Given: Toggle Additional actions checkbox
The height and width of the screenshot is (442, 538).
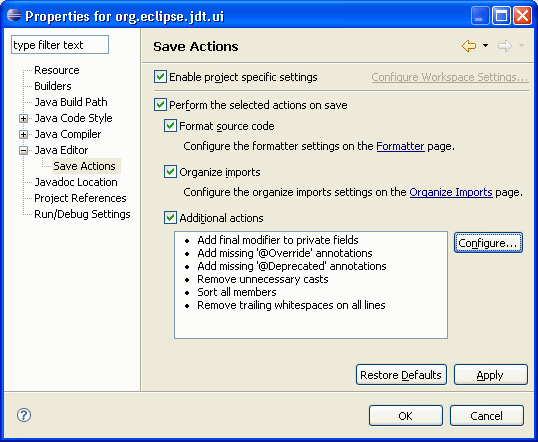Looking at the screenshot, I should [x=170, y=218].
